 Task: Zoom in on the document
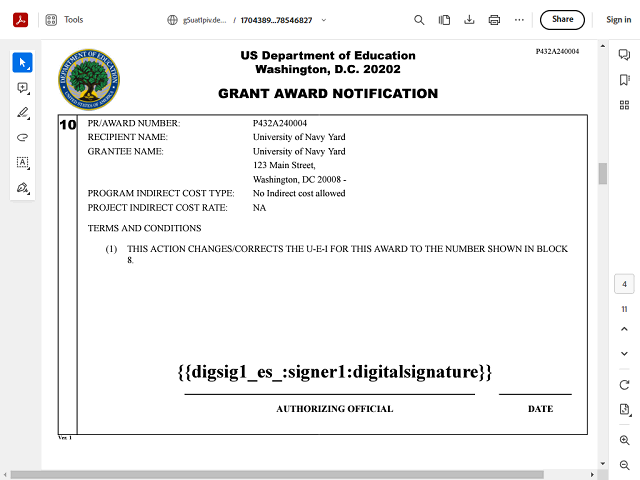tap(624, 440)
